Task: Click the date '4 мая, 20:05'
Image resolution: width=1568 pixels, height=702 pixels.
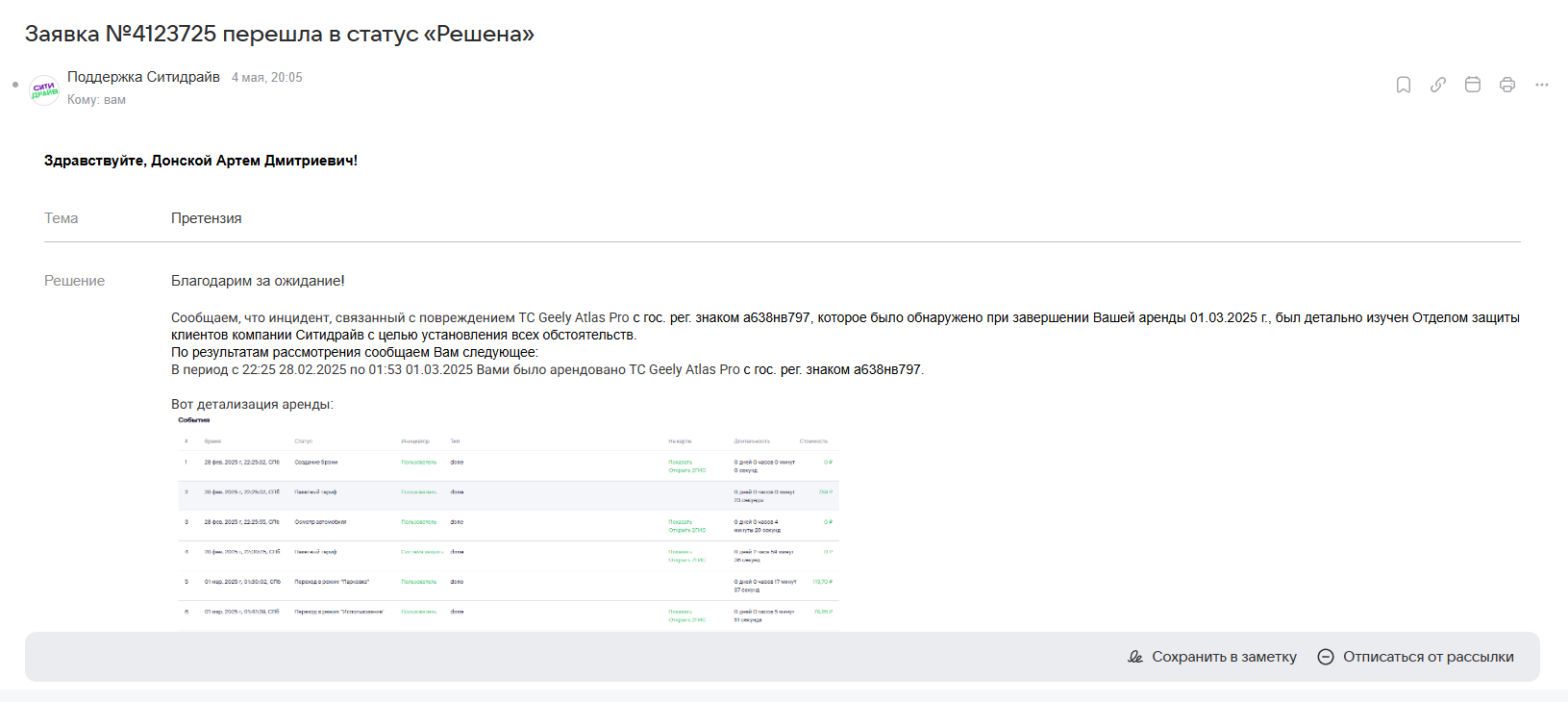Action: tap(267, 78)
